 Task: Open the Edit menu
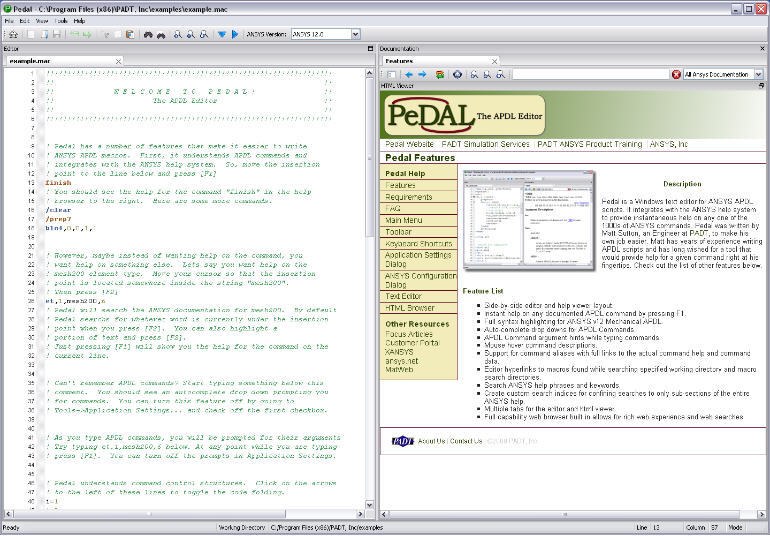[25, 21]
